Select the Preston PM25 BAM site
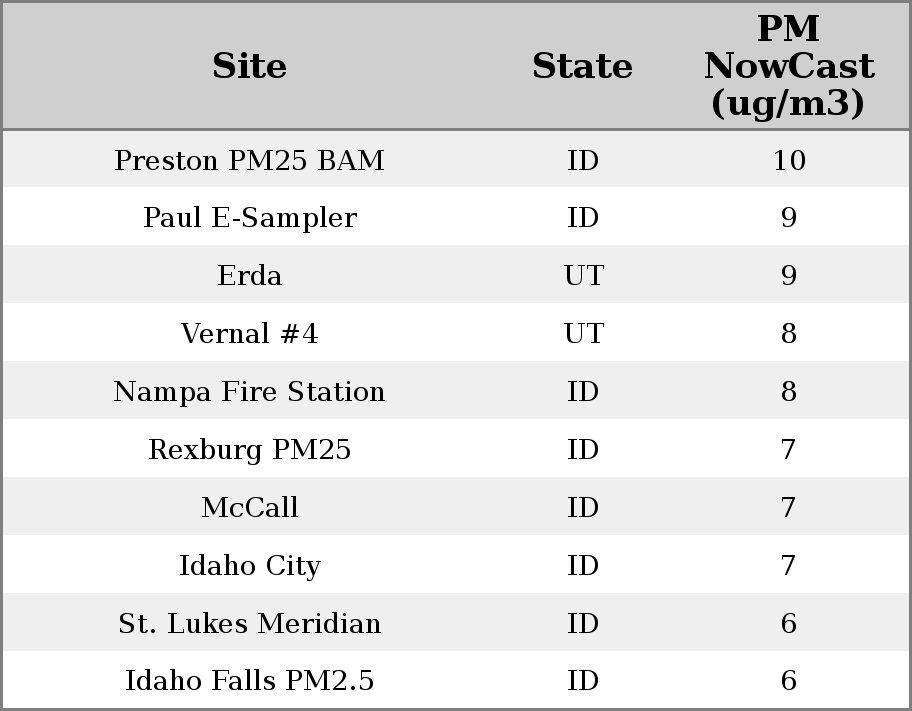Screen dimensions: 912x711 click(249, 160)
